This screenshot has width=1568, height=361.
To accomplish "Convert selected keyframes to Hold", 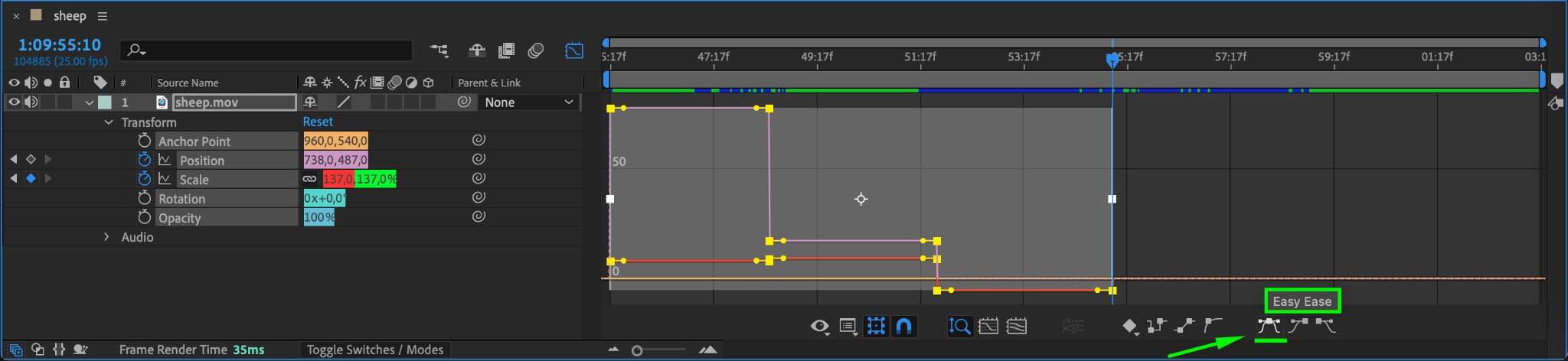I will point(1156,326).
